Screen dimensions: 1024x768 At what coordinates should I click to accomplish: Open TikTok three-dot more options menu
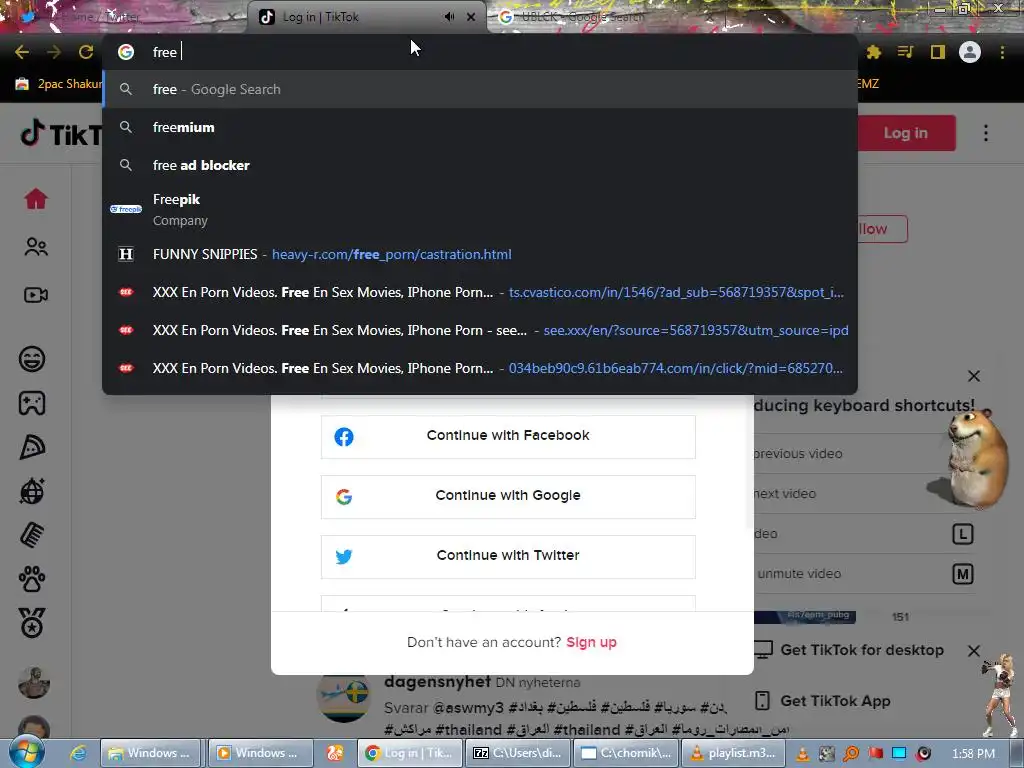pos(986,133)
